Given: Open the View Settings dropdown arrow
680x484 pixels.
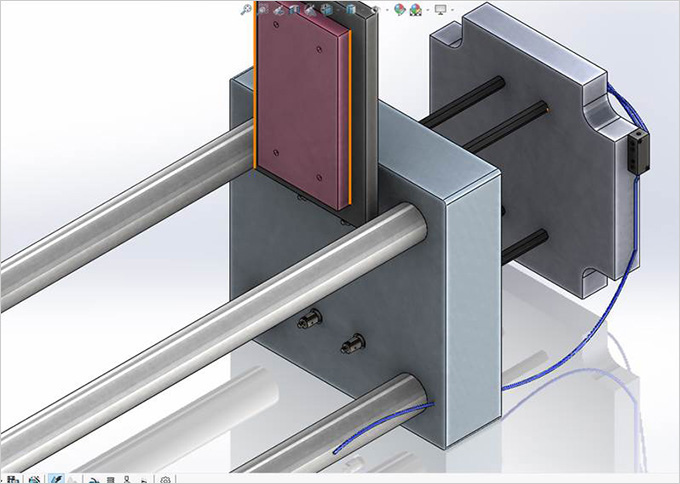Looking at the screenshot, I should pyautogui.click(x=453, y=10).
